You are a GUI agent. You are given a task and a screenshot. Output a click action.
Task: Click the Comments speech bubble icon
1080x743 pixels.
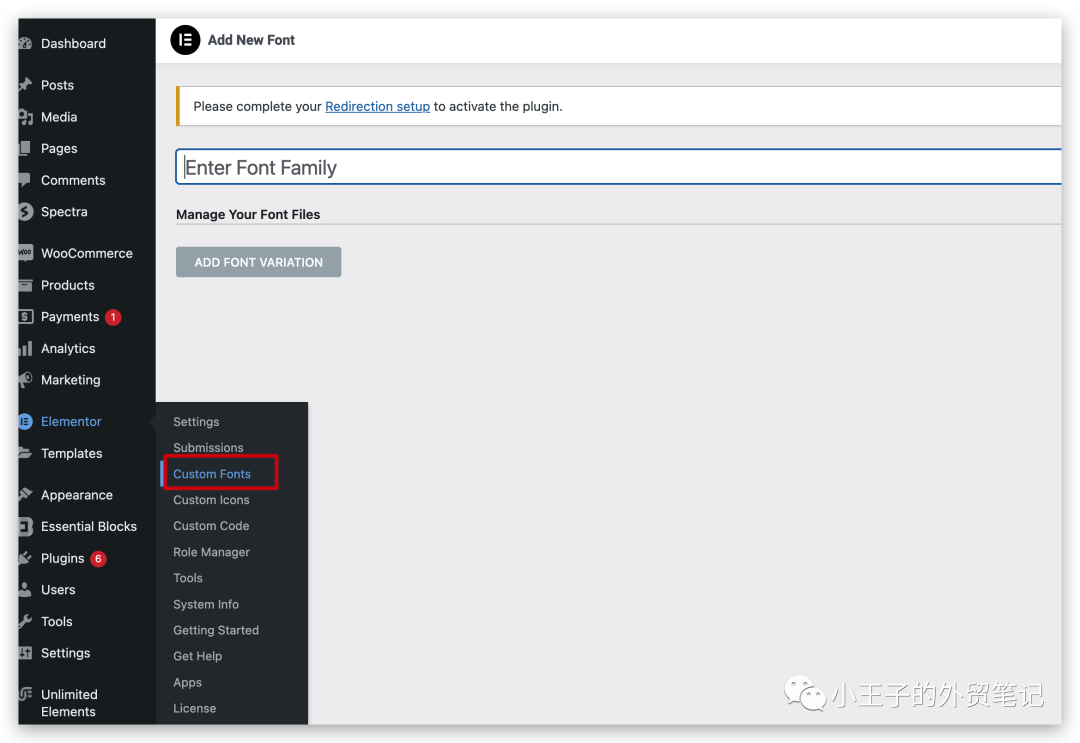(25, 180)
